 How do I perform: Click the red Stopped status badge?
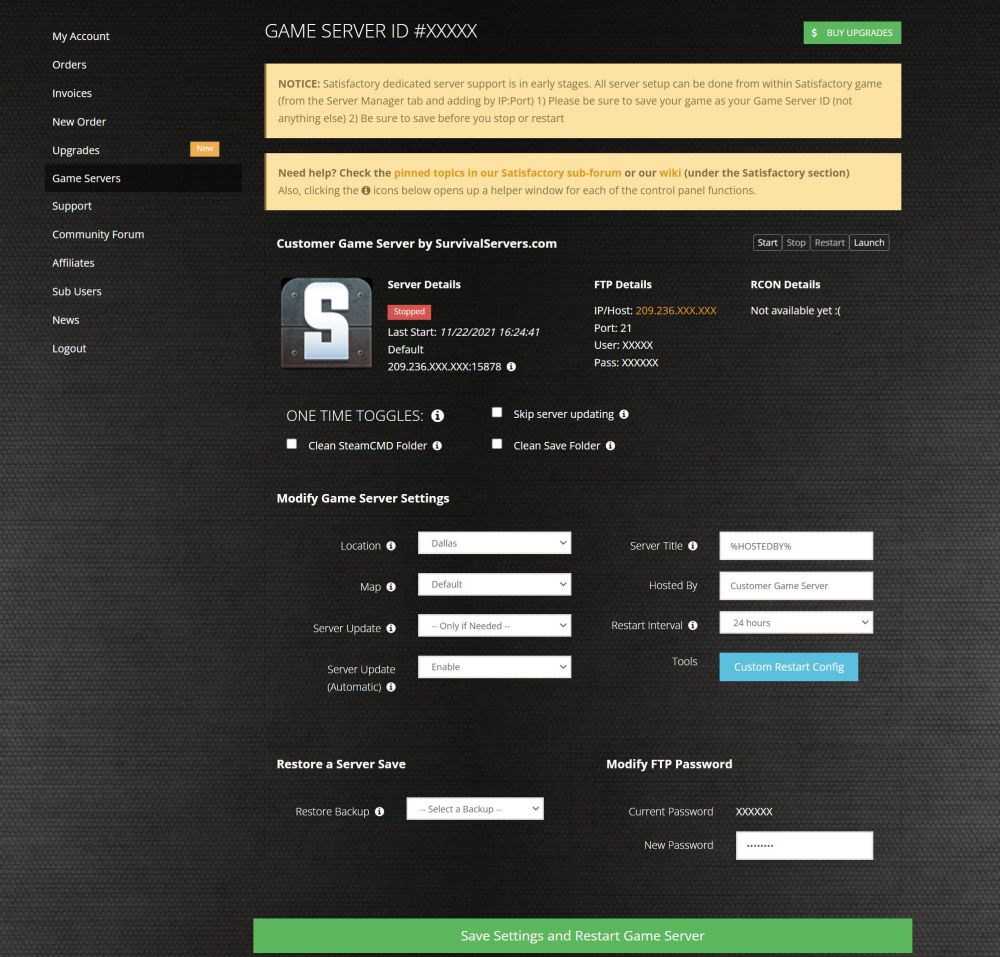(409, 312)
